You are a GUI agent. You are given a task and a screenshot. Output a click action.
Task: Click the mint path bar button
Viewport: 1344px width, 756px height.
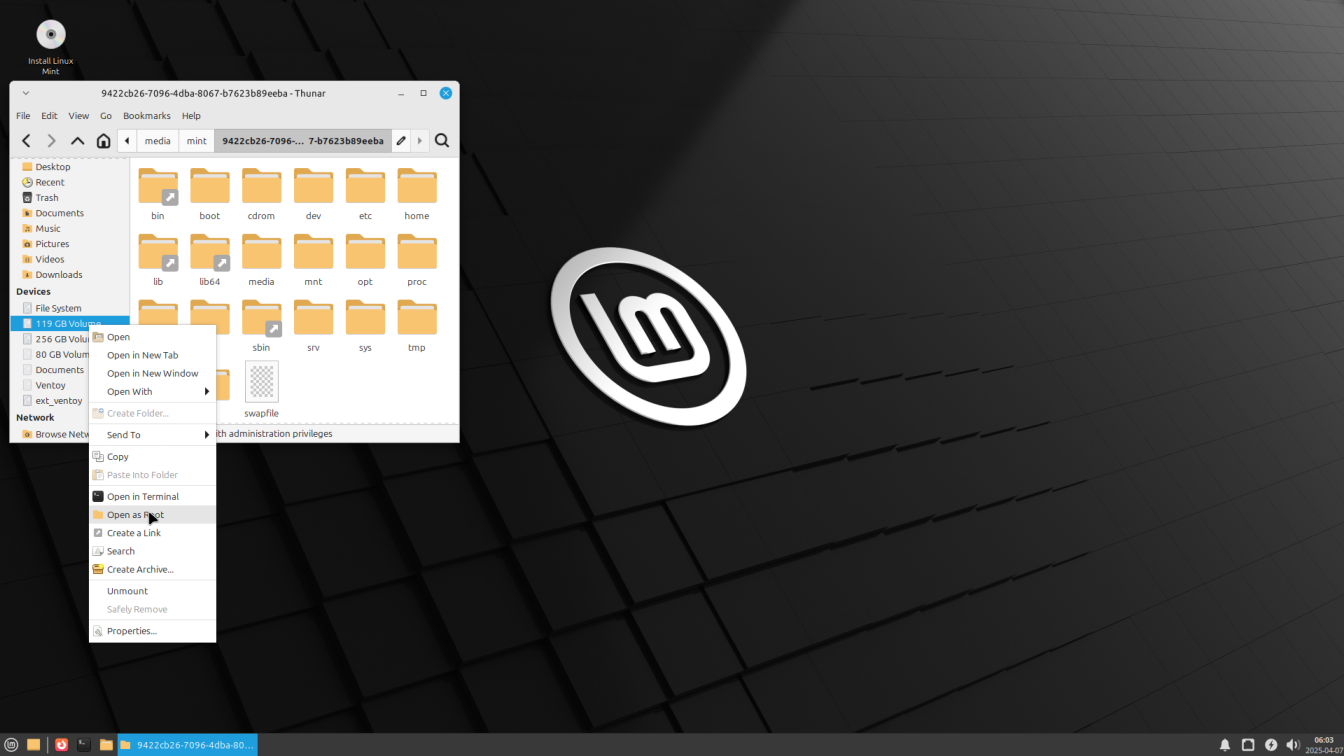click(197, 141)
